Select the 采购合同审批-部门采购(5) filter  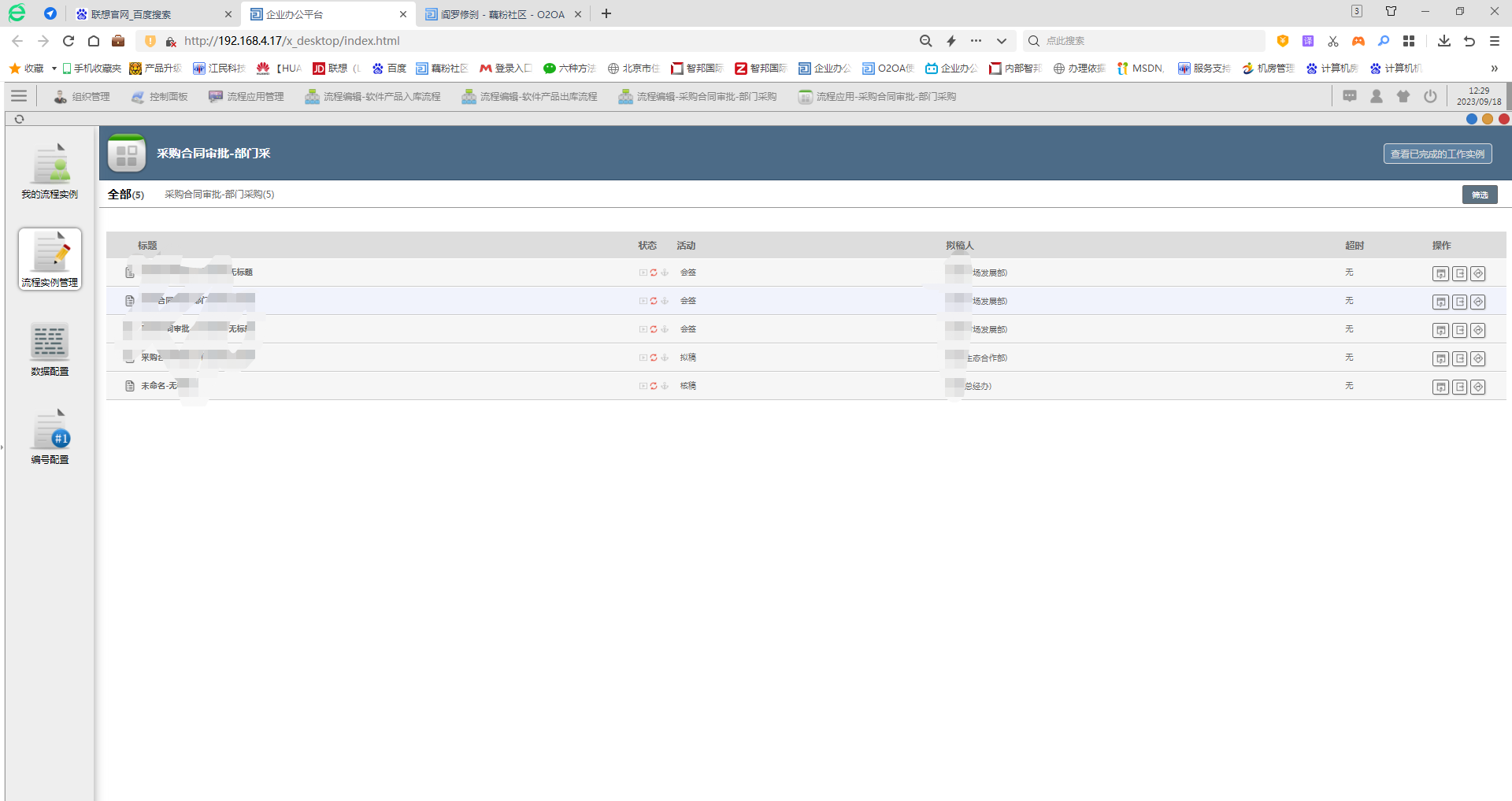click(x=219, y=194)
